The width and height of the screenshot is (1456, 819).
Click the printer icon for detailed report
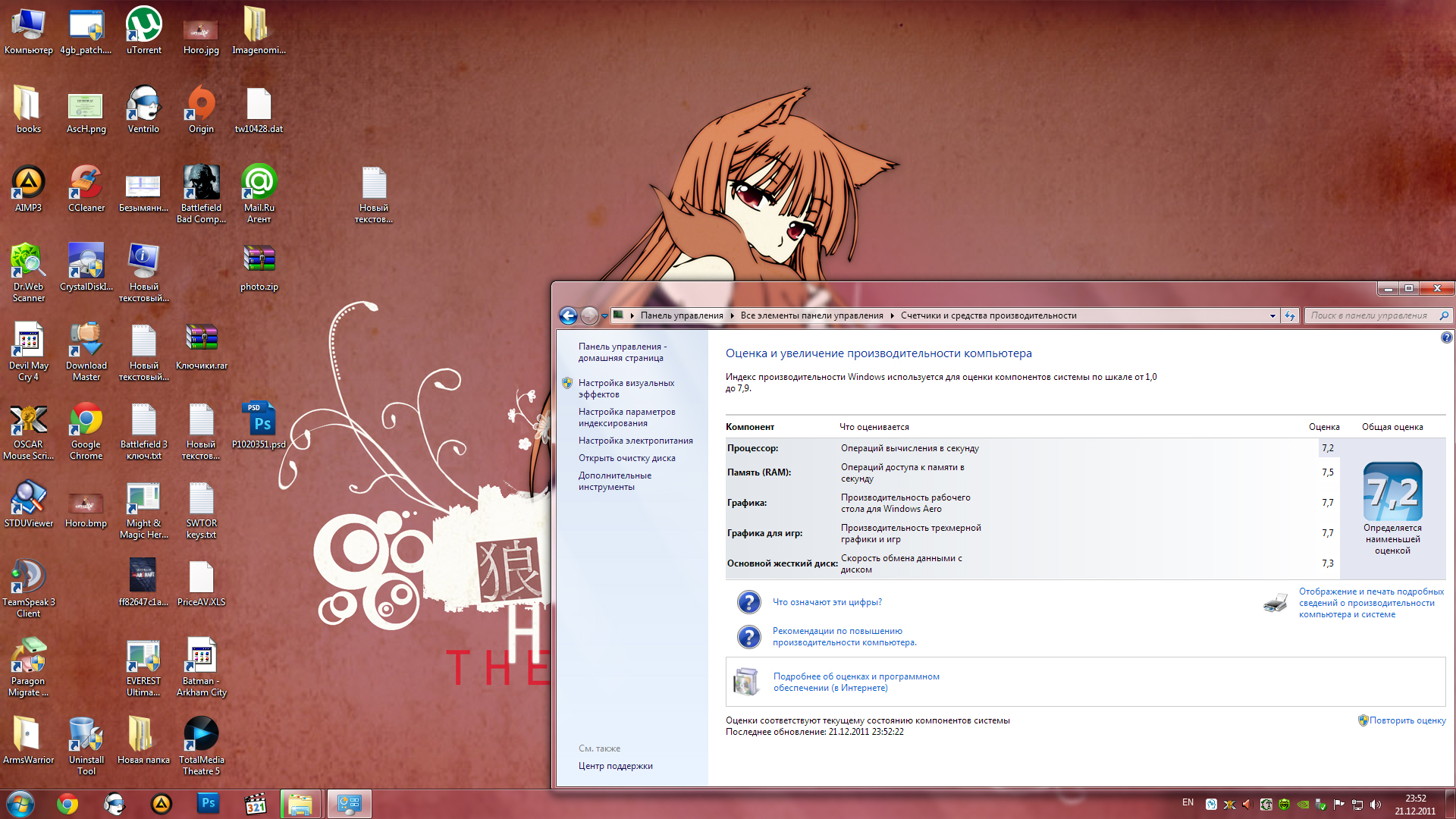(x=1276, y=603)
